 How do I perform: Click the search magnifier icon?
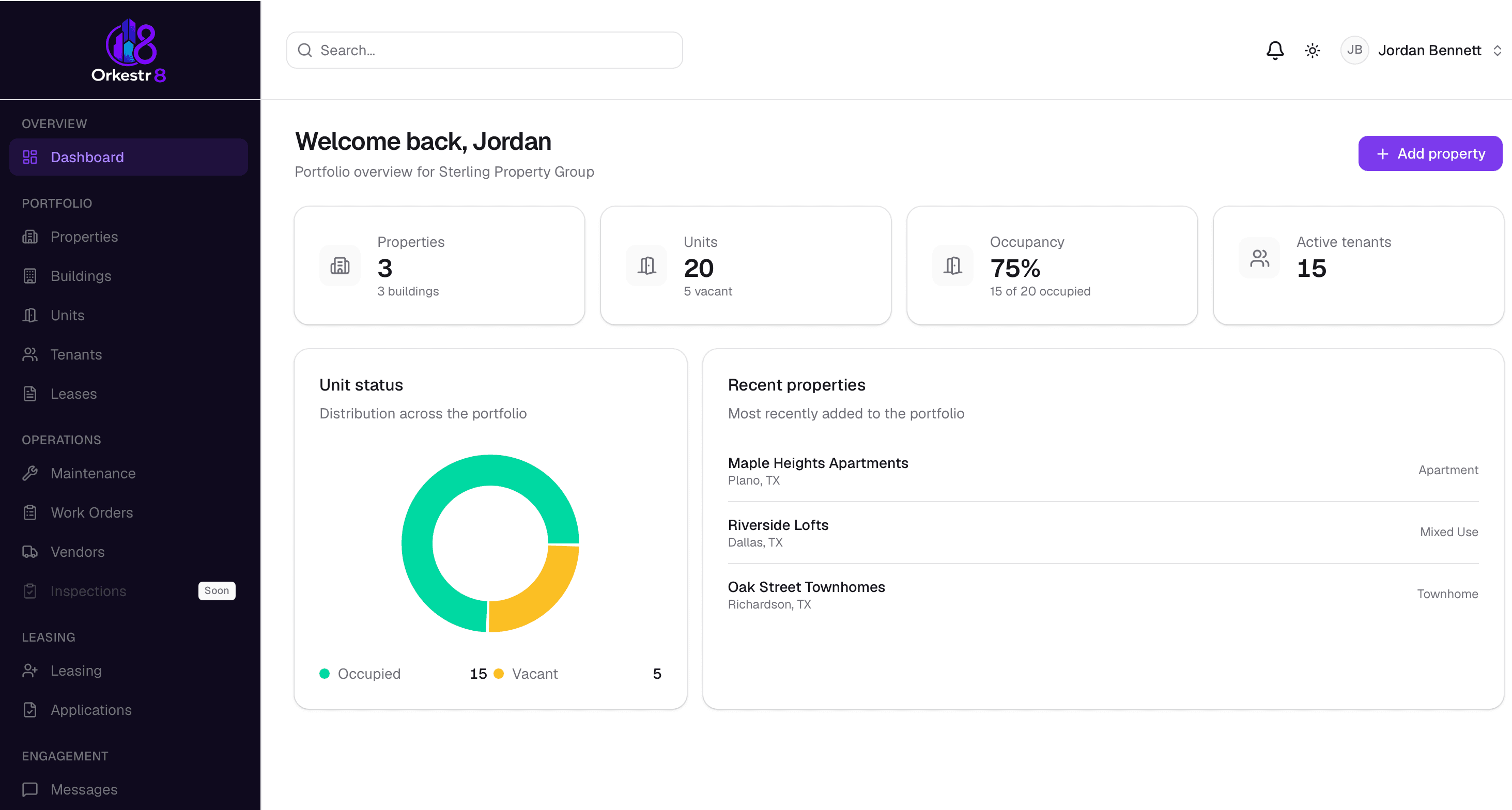click(x=305, y=51)
